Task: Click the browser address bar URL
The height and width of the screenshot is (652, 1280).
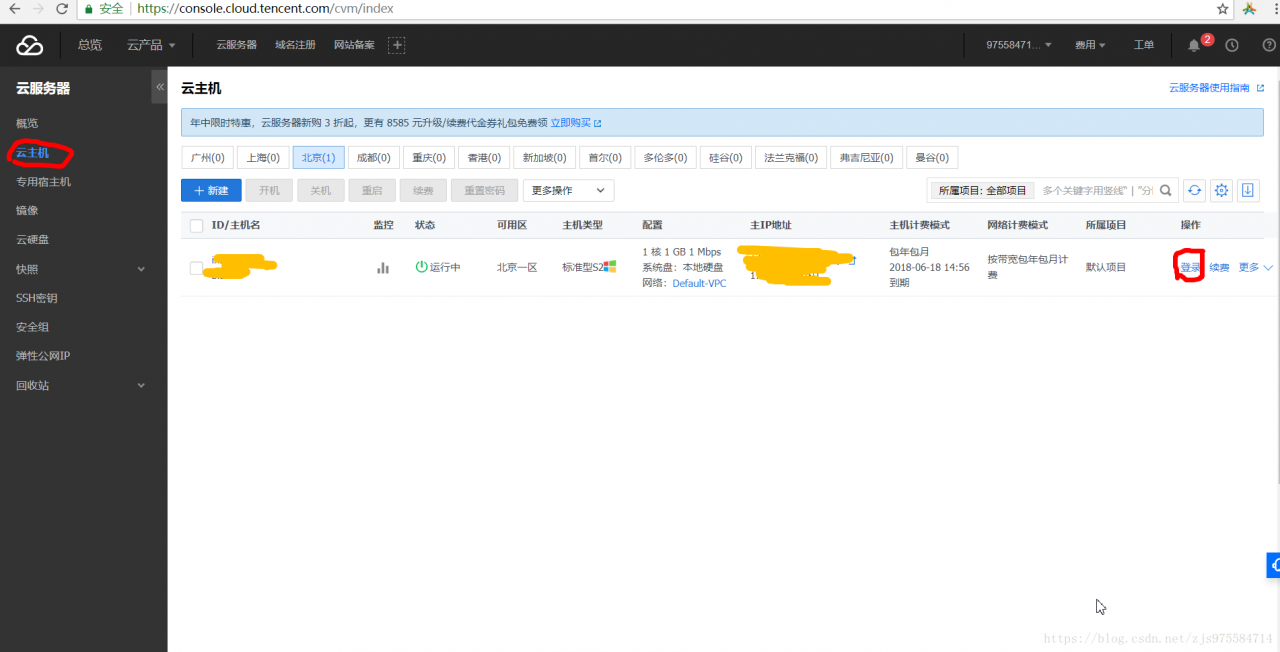Action: 265,8
